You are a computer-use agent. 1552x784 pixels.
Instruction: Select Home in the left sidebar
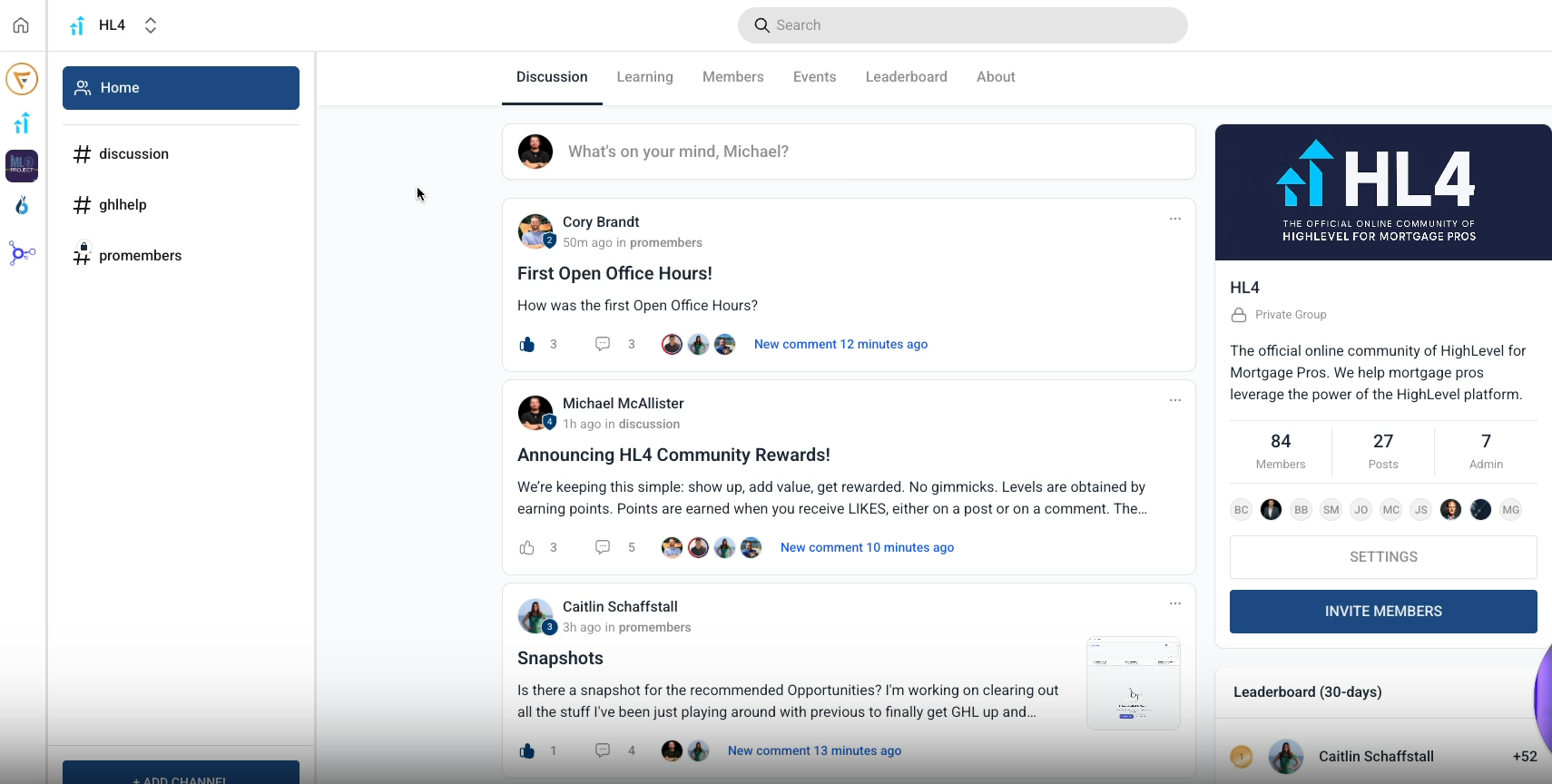(x=181, y=88)
